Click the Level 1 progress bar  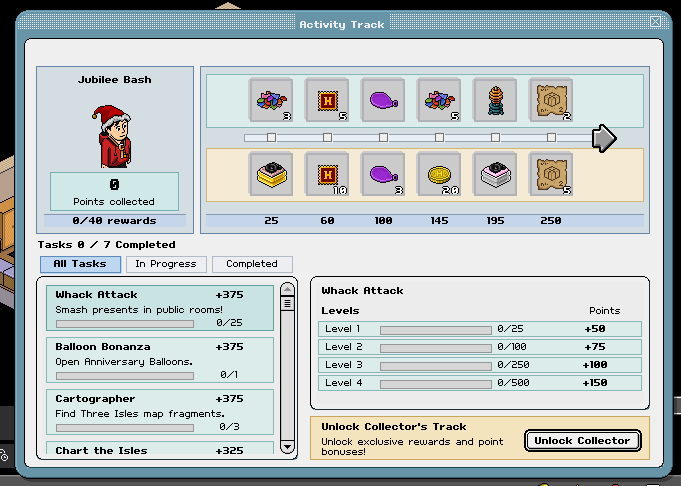pos(436,331)
